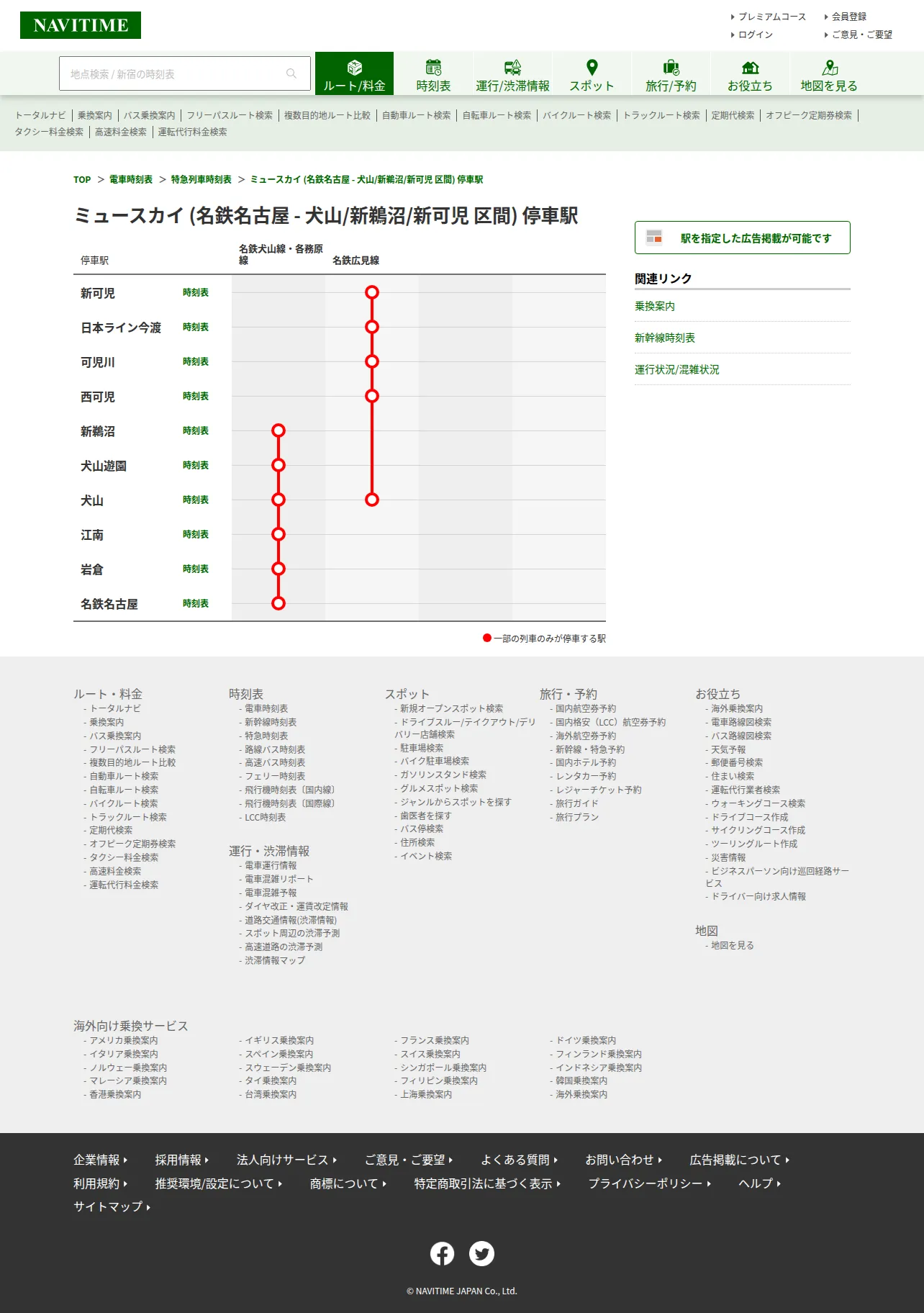
Task: Select フリーパスルート検索 in the submenu bar
Action: pos(230,115)
